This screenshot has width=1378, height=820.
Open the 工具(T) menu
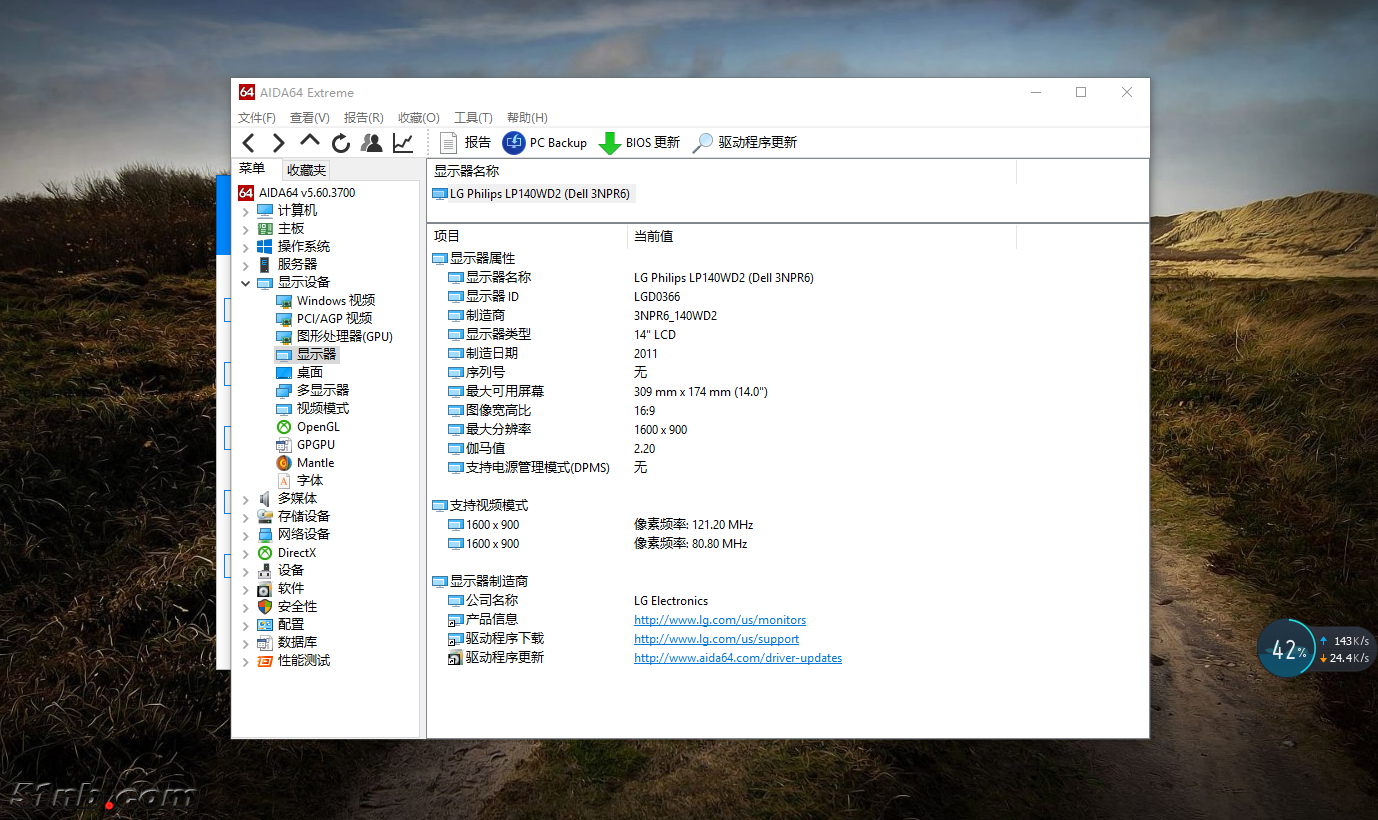pos(473,118)
